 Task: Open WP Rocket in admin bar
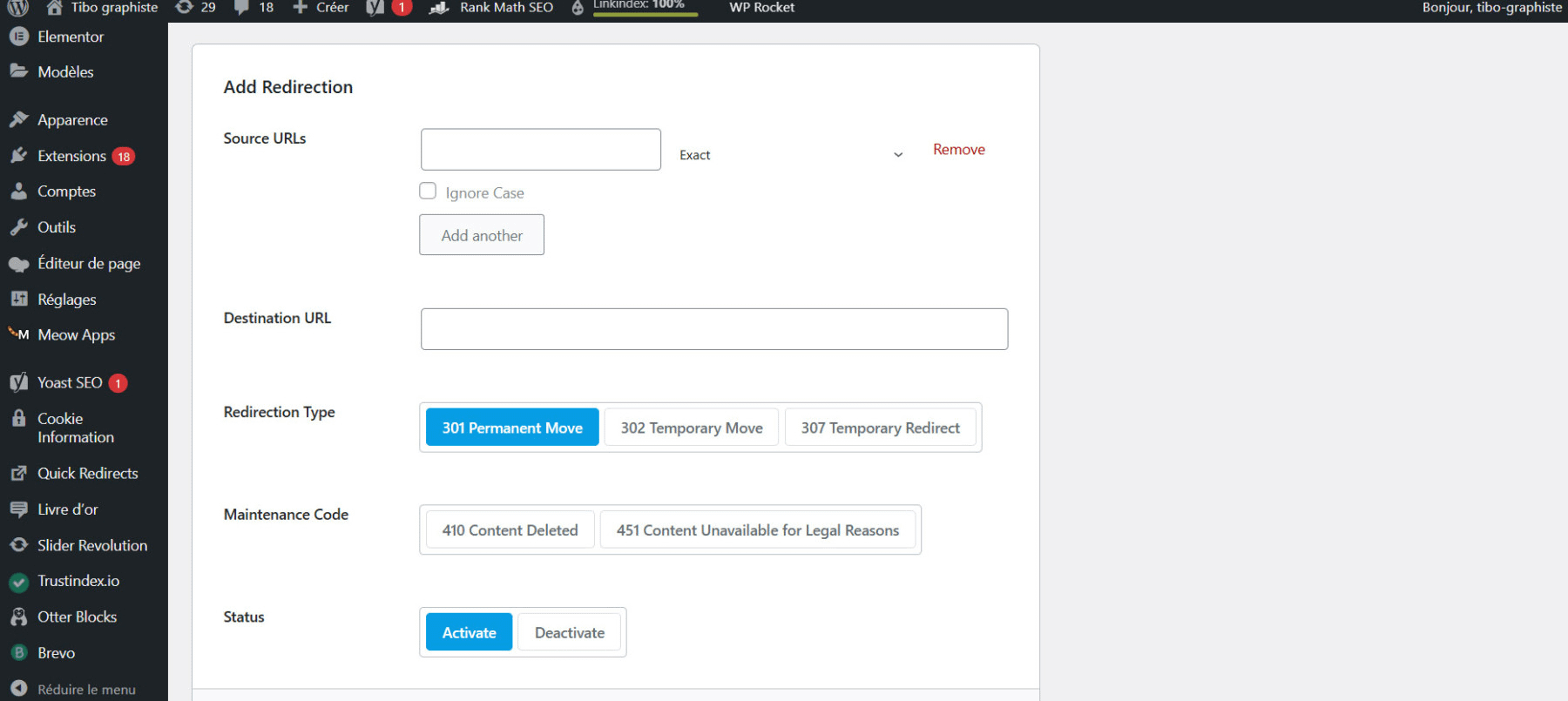(762, 7)
